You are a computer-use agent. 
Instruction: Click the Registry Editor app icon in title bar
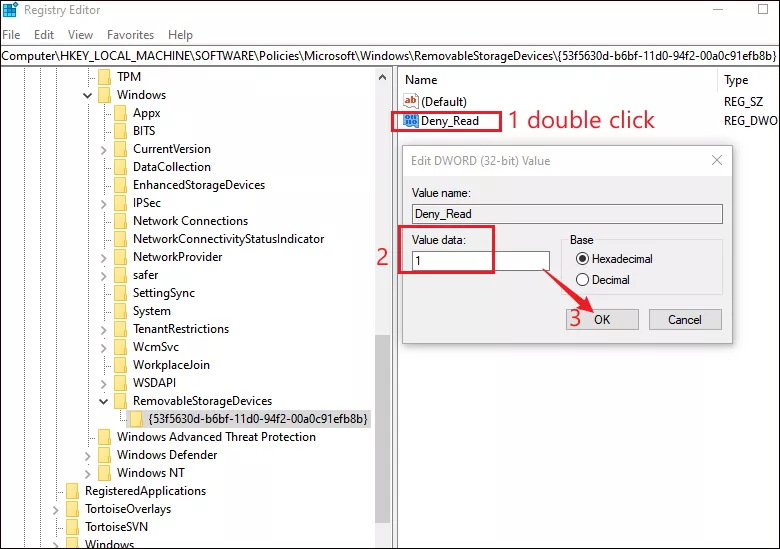(9, 10)
